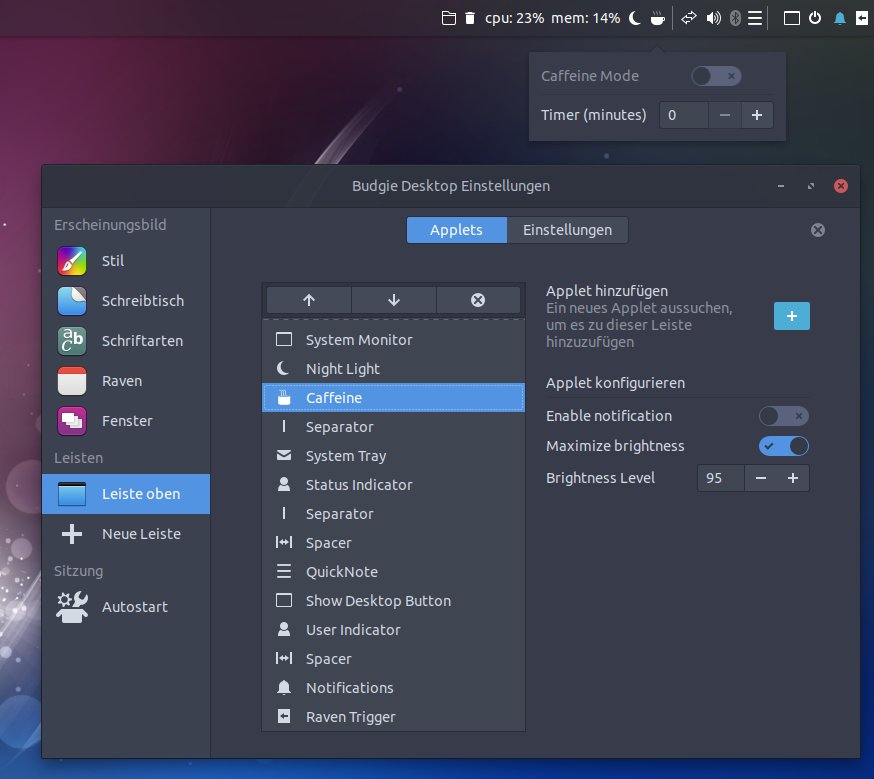Enable the notification toggle switch
Viewport: 874px width, 779px height.
tap(783, 416)
